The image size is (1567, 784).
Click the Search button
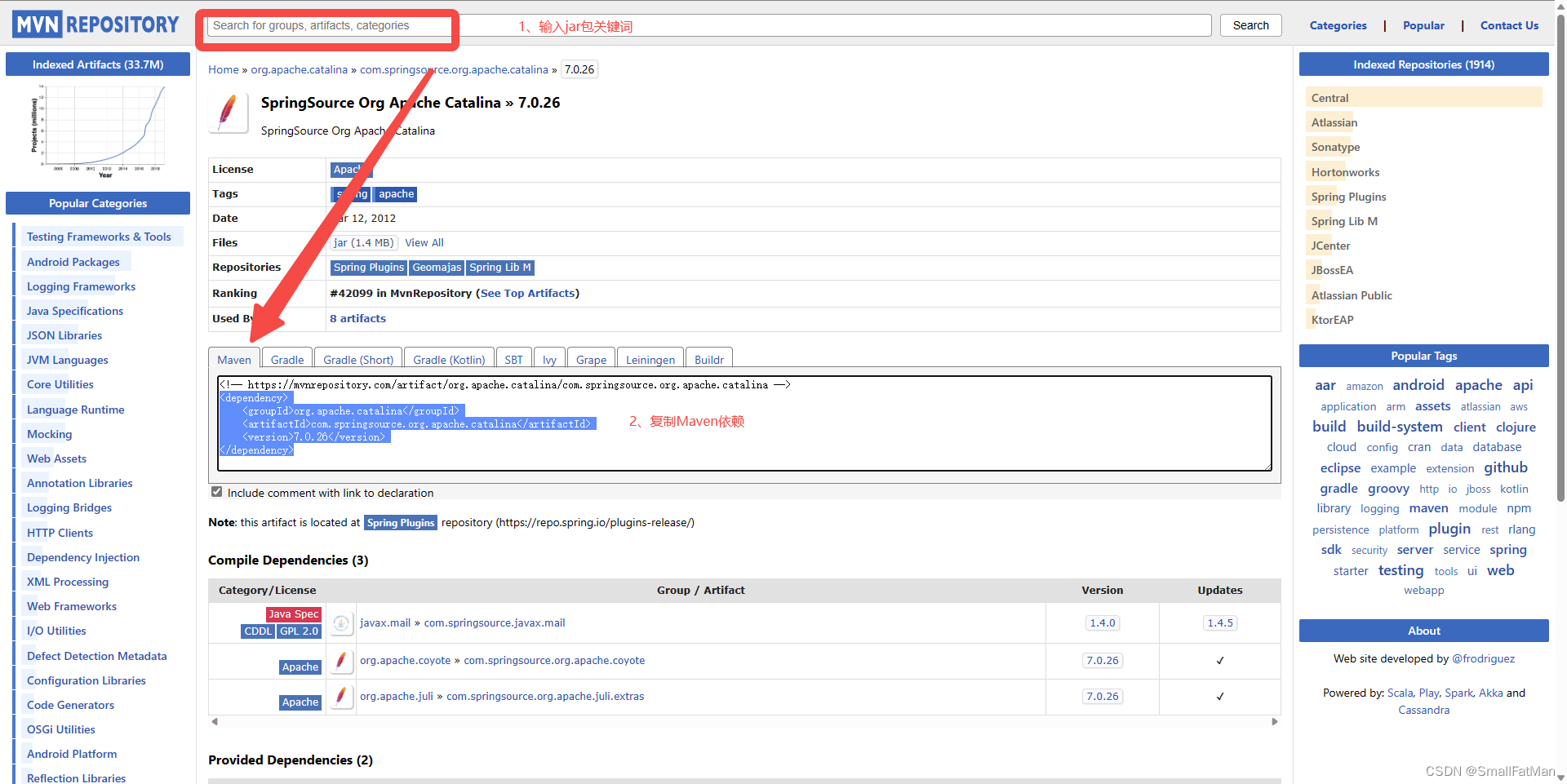coord(1251,25)
